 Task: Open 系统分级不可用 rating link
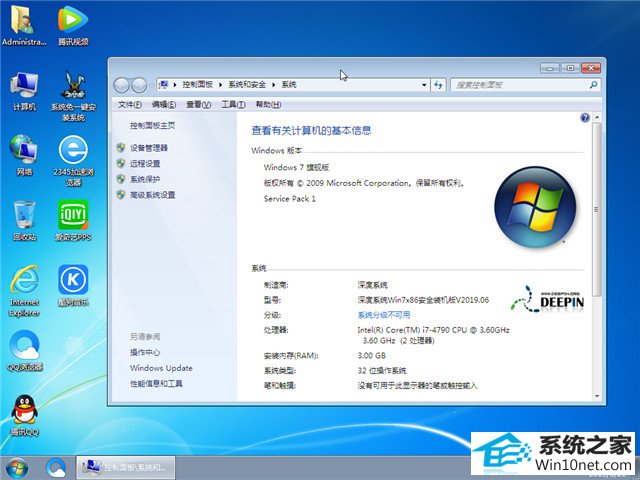coord(384,315)
